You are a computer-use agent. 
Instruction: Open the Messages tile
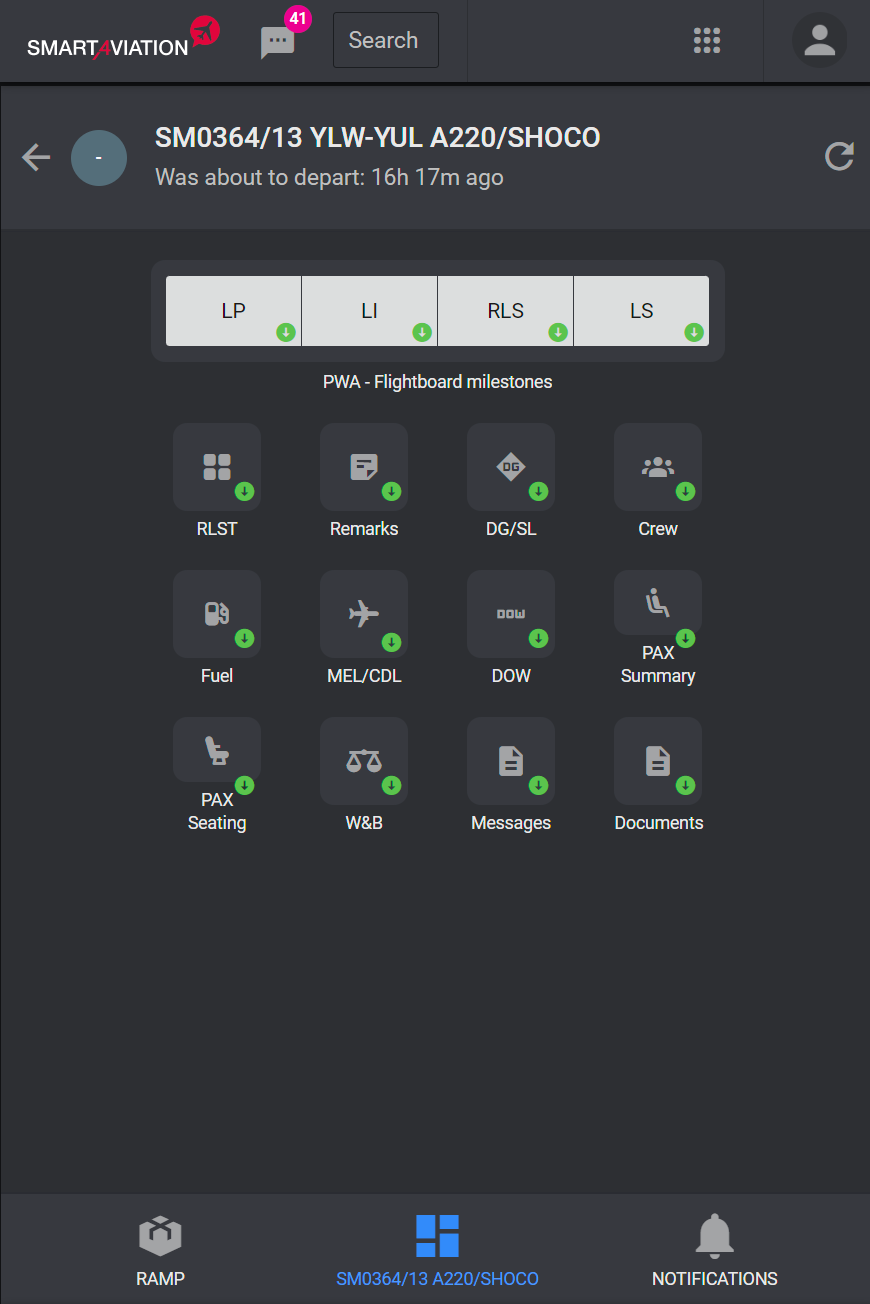[511, 761]
